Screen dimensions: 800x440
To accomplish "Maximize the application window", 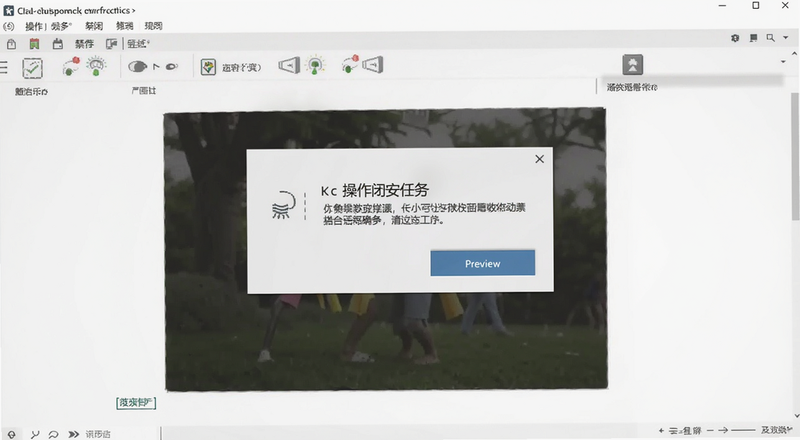I will (x=756, y=6).
